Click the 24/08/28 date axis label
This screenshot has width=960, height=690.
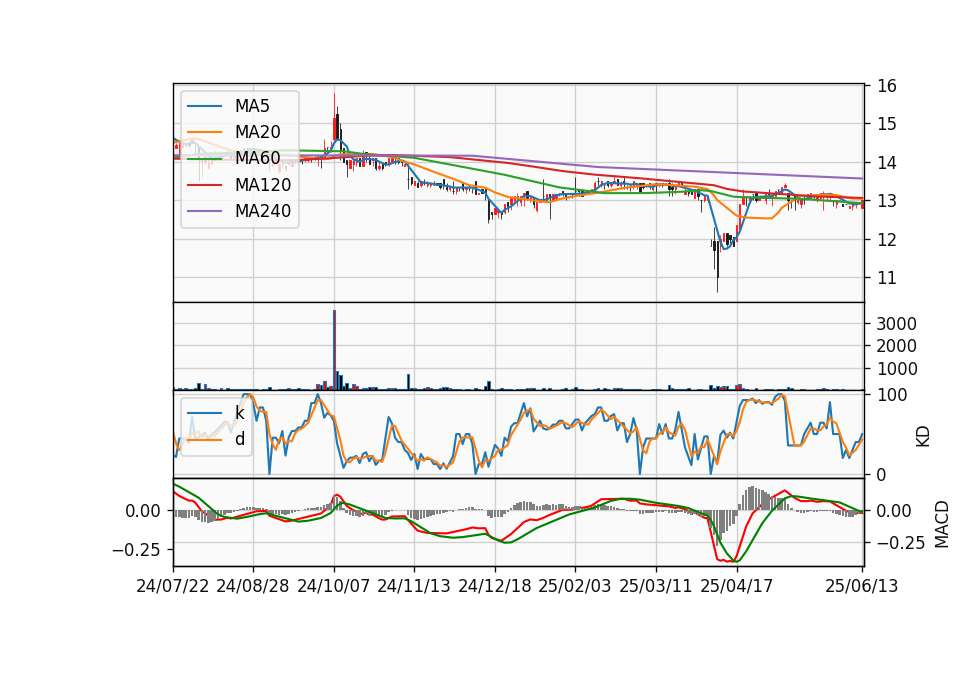point(253,586)
